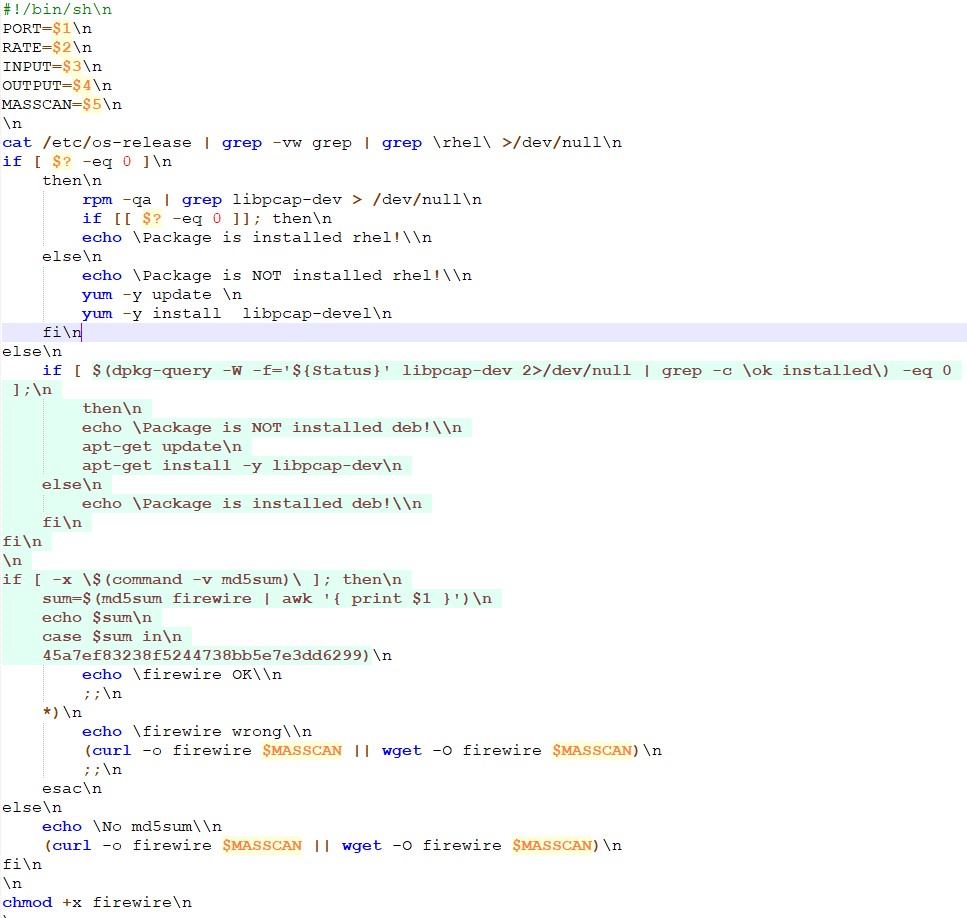Click the 'echo firewire wrong' line
The height and width of the screenshot is (918, 967).
(x=197, y=732)
